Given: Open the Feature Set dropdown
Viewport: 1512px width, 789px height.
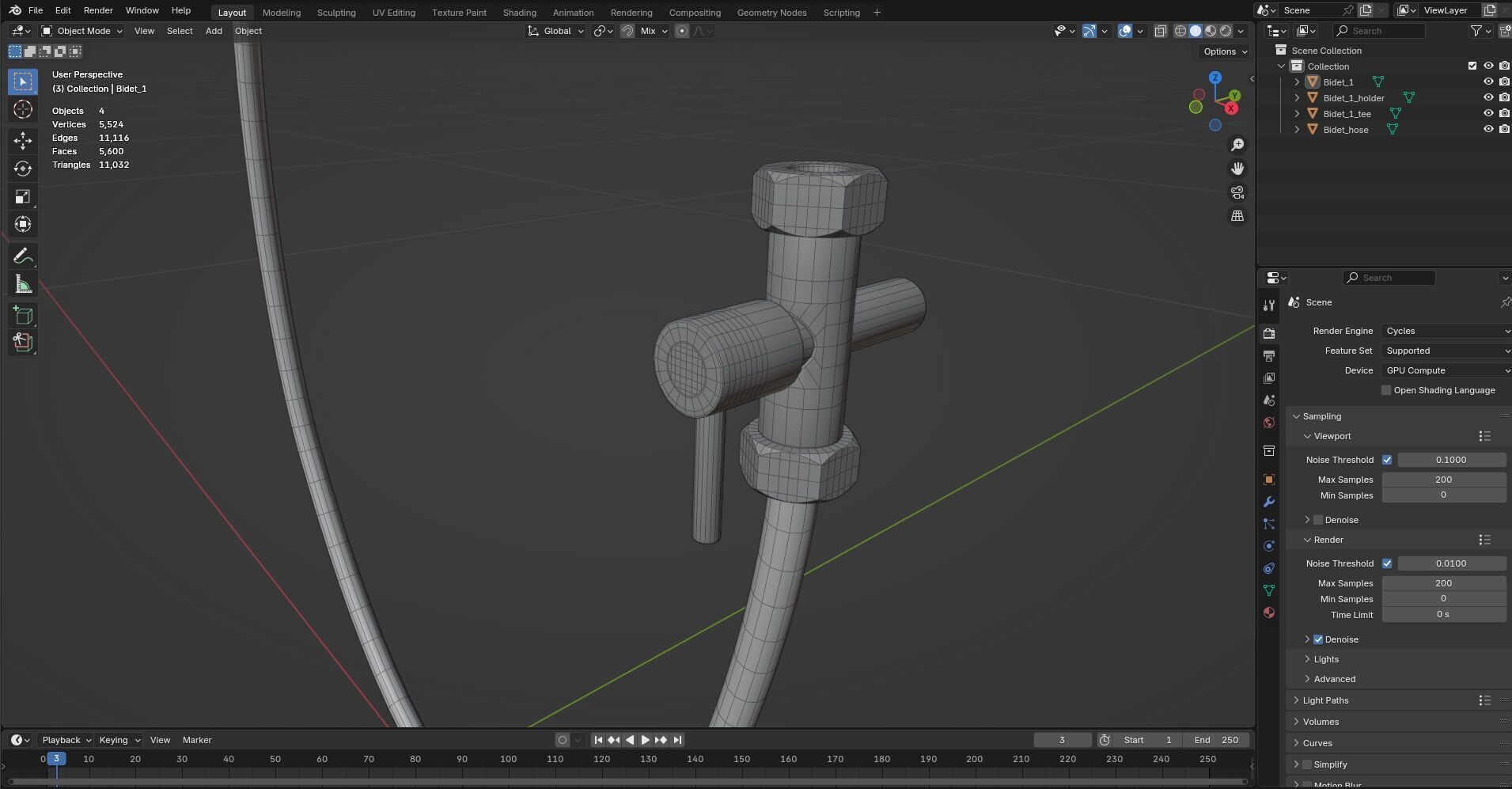Looking at the screenshot, I should click(1446, 351).
